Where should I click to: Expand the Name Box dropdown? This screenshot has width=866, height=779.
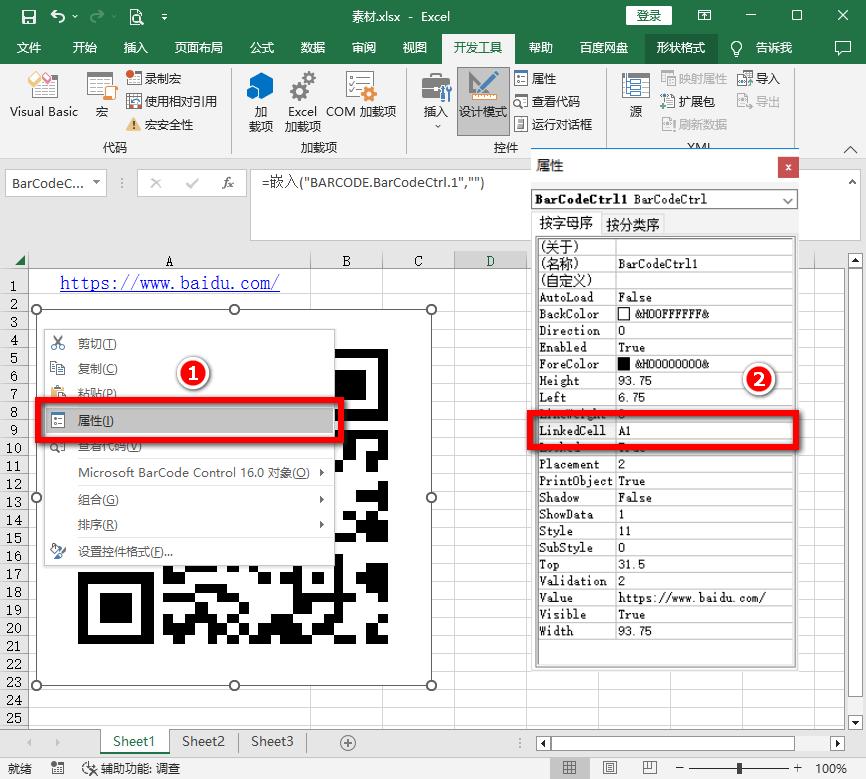[97, 182]
